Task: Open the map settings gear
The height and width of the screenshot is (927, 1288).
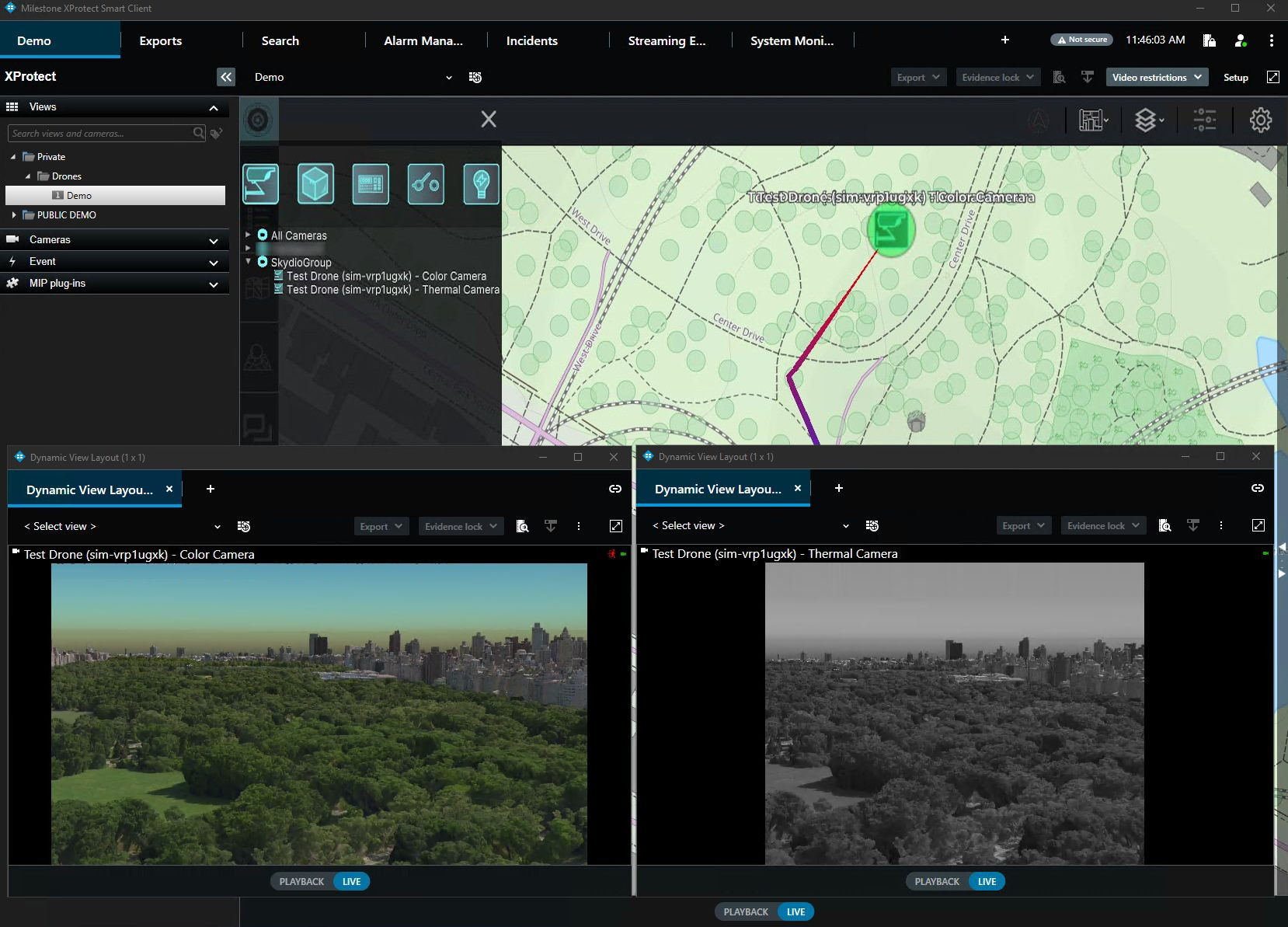Action: pyautogui.click(x=1260, y=120)
